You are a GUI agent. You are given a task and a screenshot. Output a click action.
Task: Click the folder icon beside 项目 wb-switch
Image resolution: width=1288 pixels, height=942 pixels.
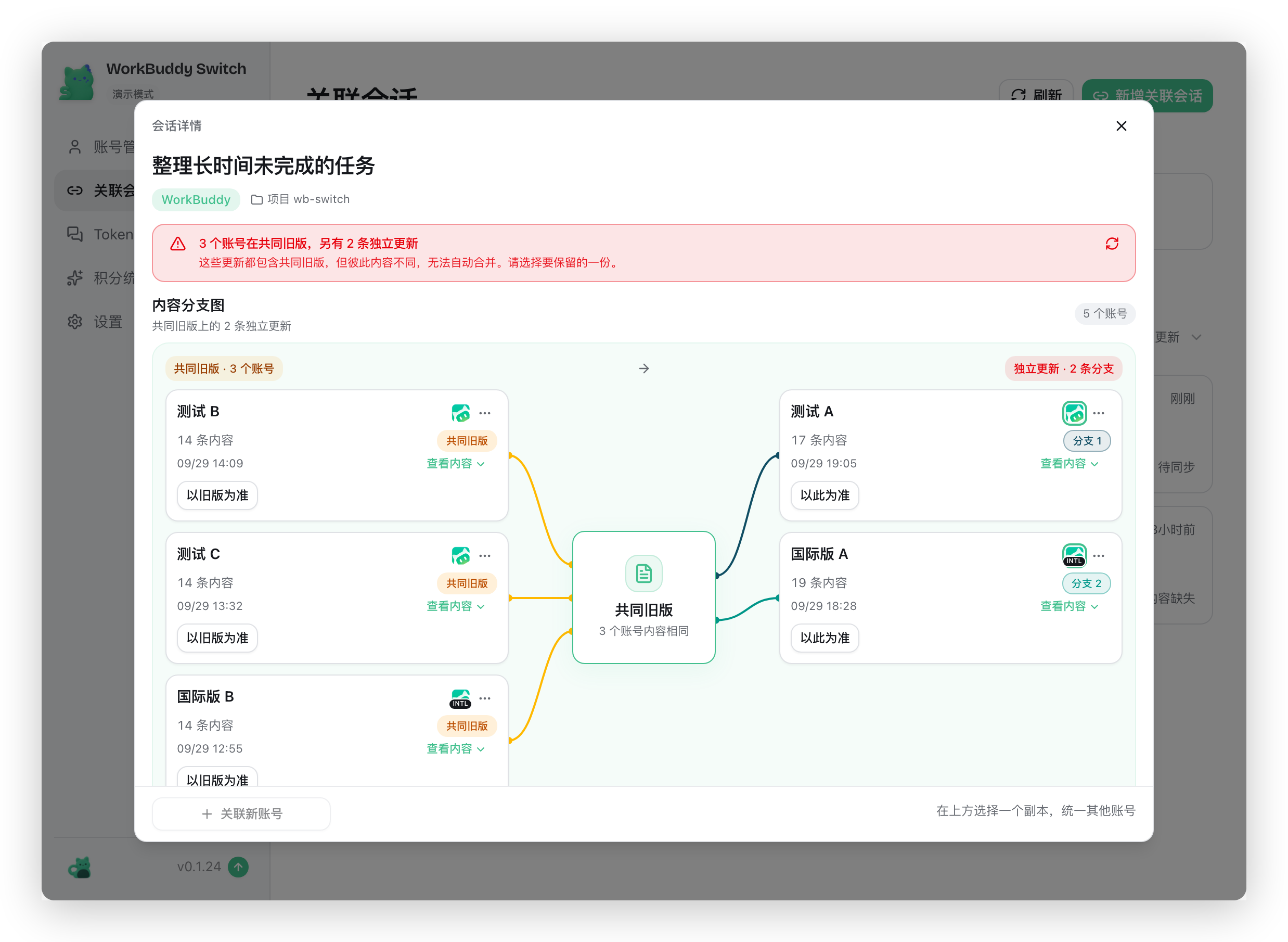pyautogui.click(x=256, y=199)
